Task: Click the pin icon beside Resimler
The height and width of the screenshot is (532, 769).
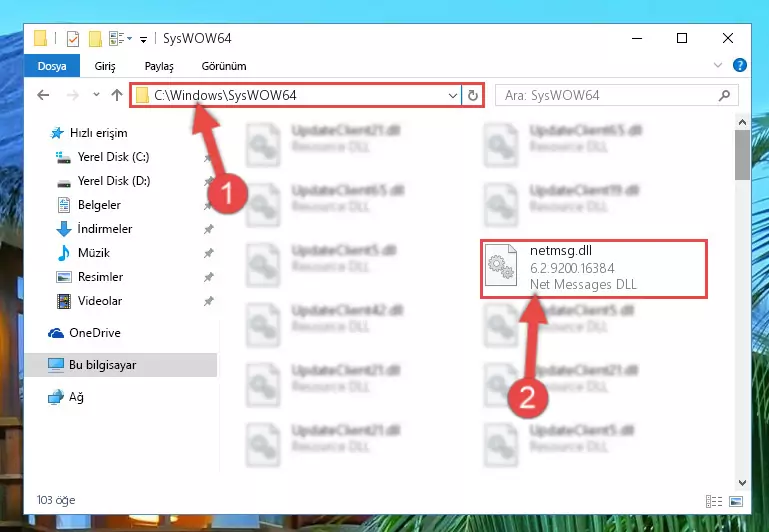Action: 208,277
